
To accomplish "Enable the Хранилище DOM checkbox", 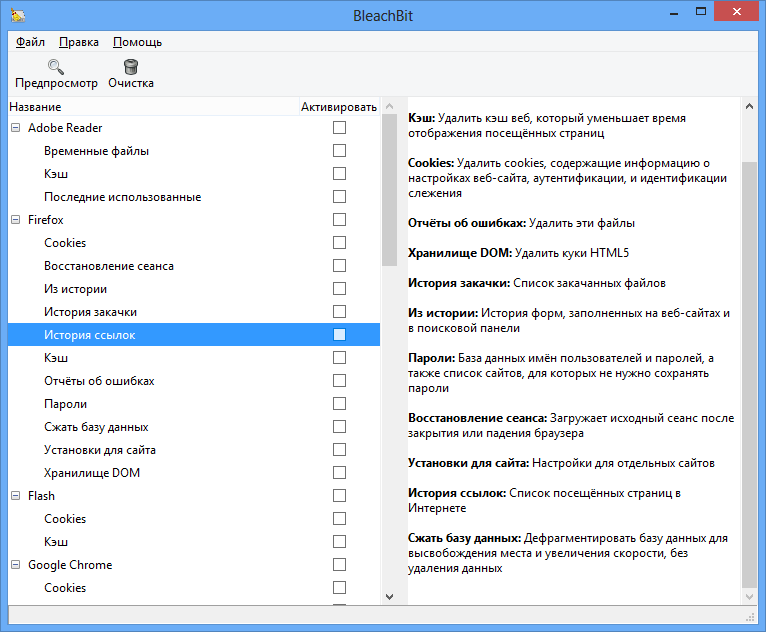I will click(x=340, y=473).
